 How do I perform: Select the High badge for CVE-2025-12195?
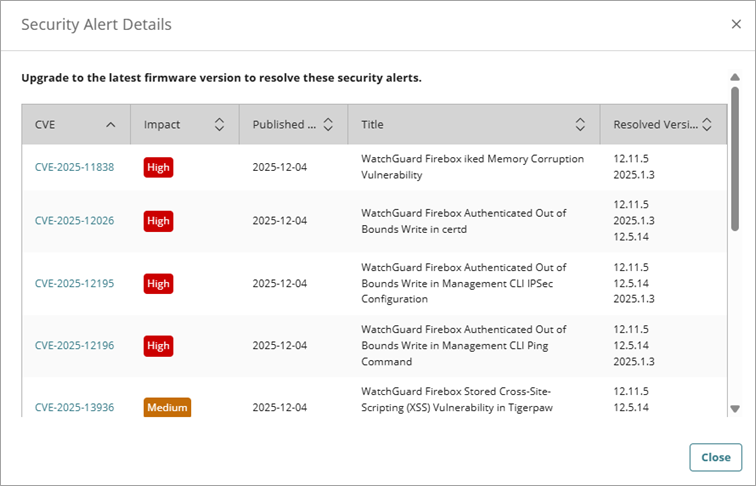coord(158,284)
